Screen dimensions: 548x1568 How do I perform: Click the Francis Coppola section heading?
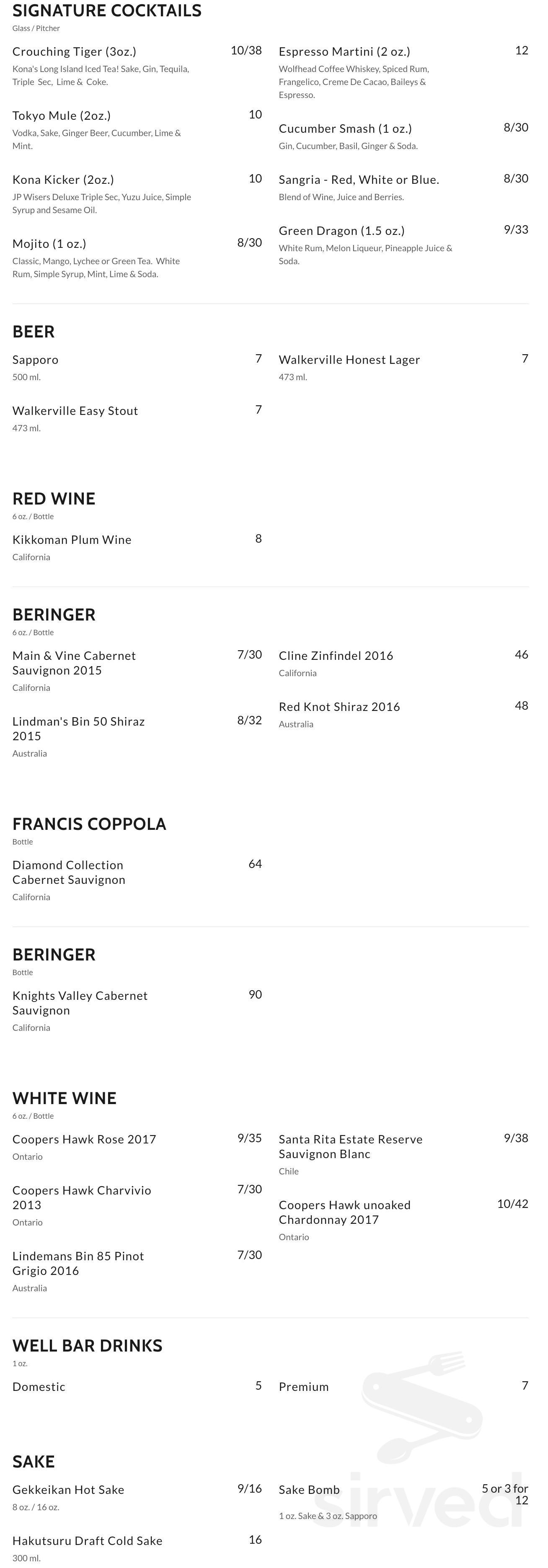89,824
